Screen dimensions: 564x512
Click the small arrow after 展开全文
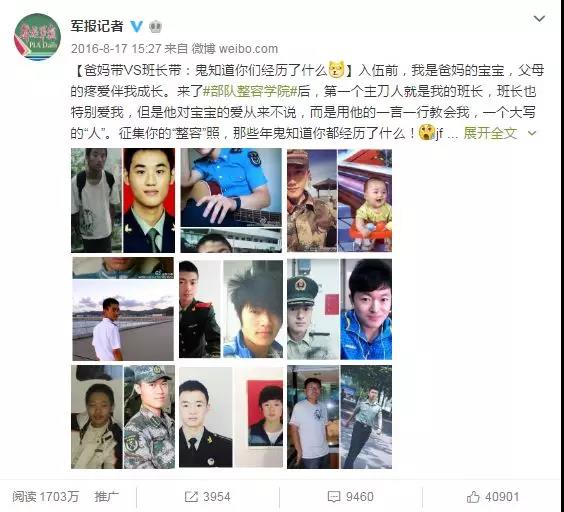pos(532,133)
